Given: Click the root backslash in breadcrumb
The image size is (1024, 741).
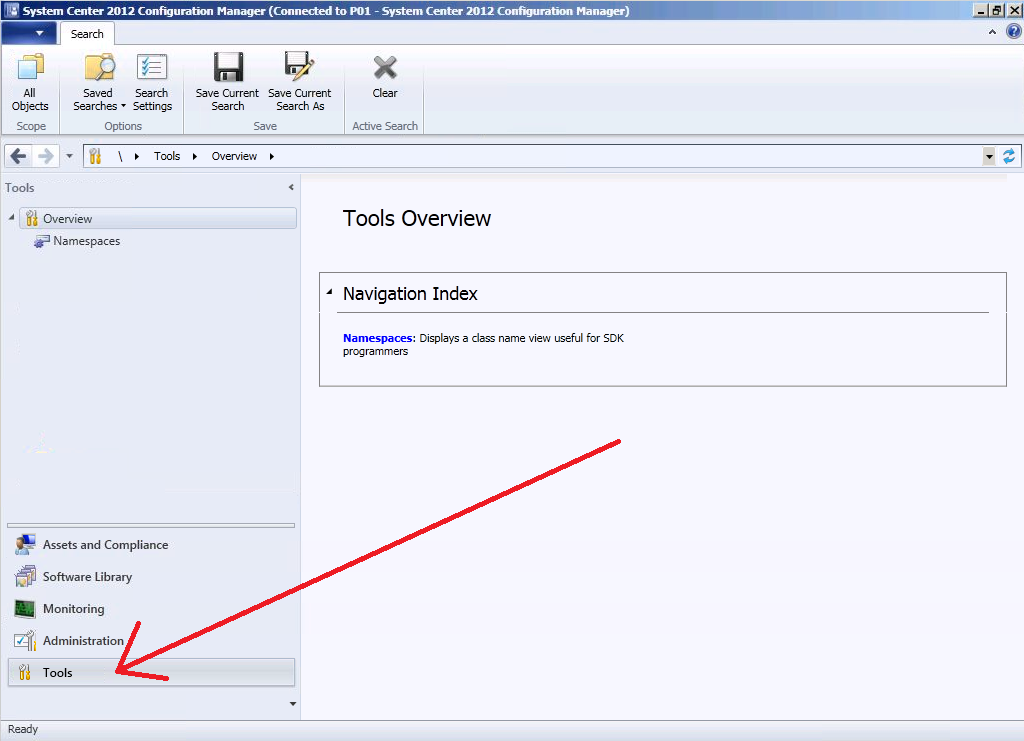Looking at the screenshot, I should 120,156.
